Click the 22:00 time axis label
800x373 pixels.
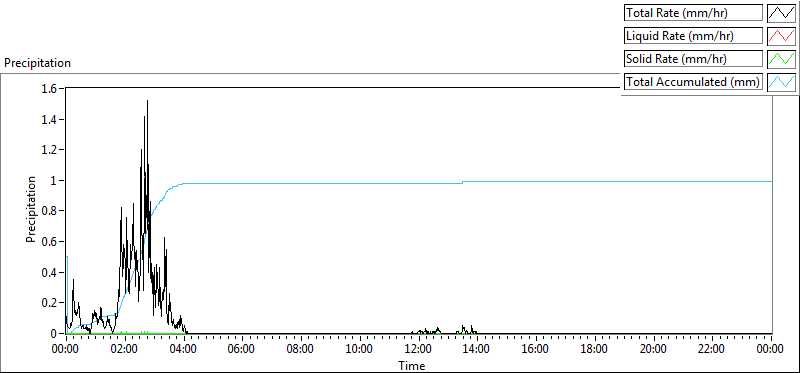[712, 350]
